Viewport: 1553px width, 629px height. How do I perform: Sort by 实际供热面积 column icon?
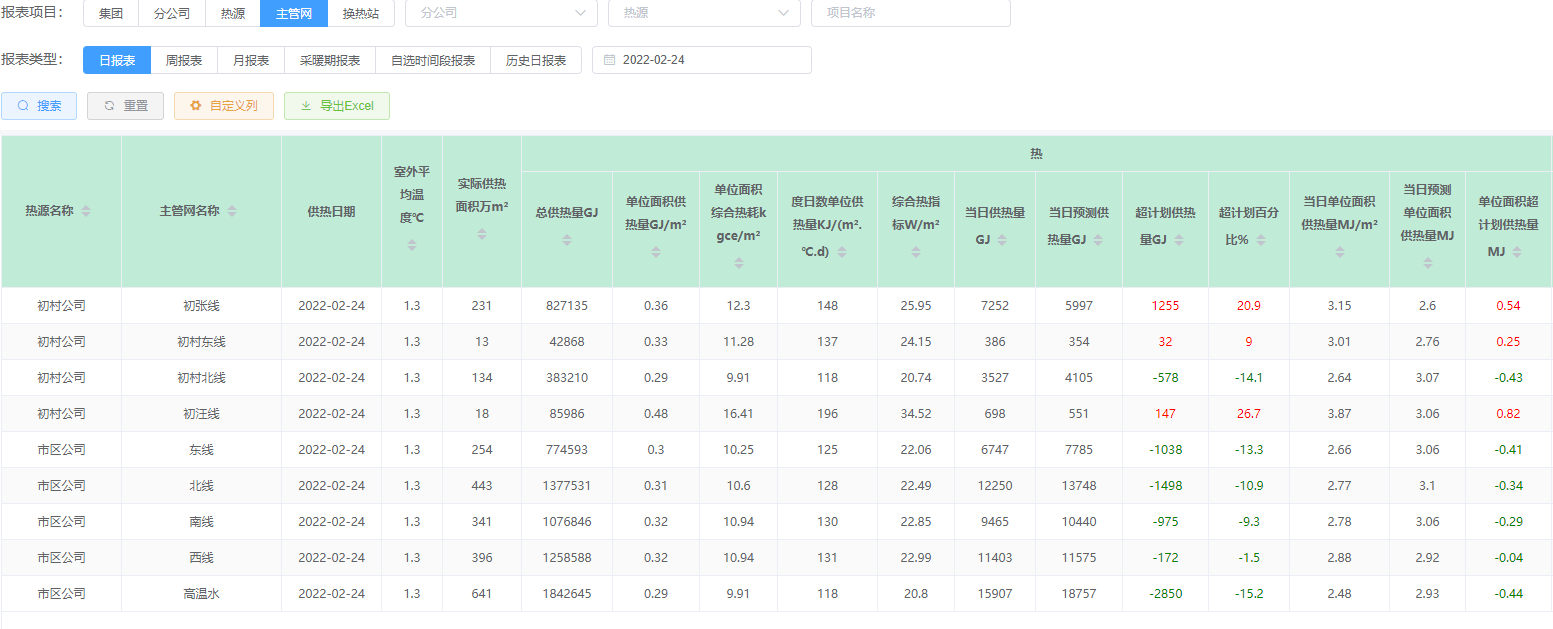481,233
